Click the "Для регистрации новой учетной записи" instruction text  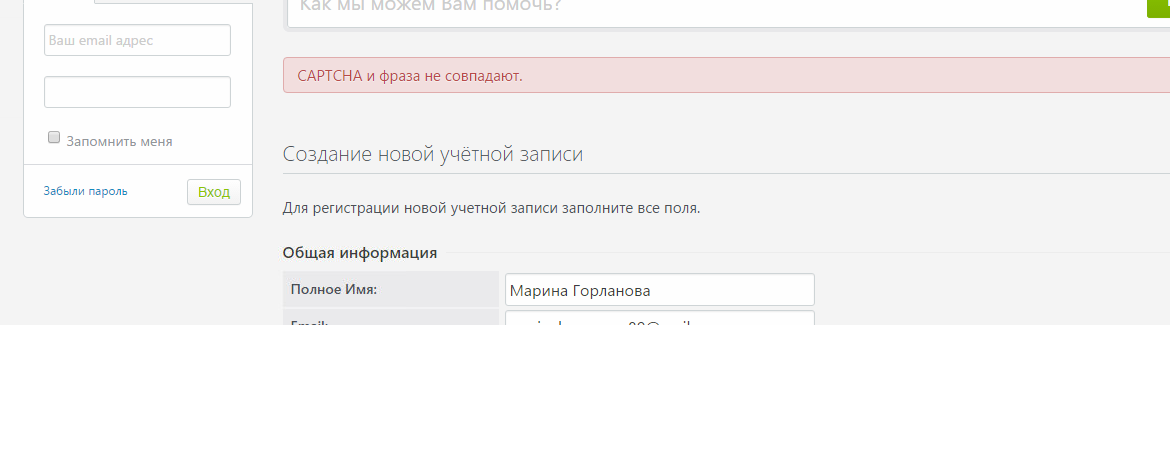coord(491,208)
